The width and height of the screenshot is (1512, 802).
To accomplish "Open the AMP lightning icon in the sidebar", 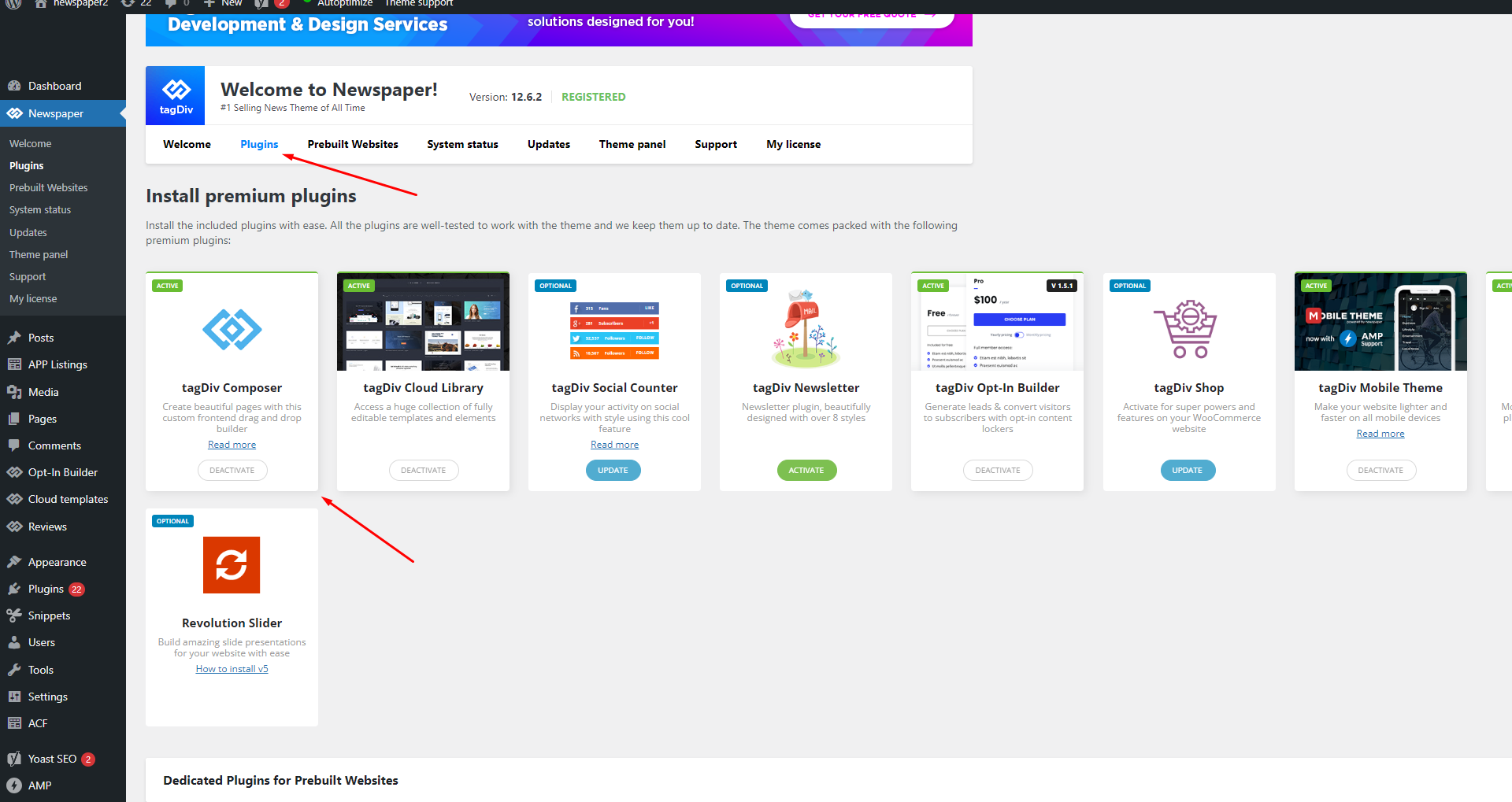I will 14,785.
